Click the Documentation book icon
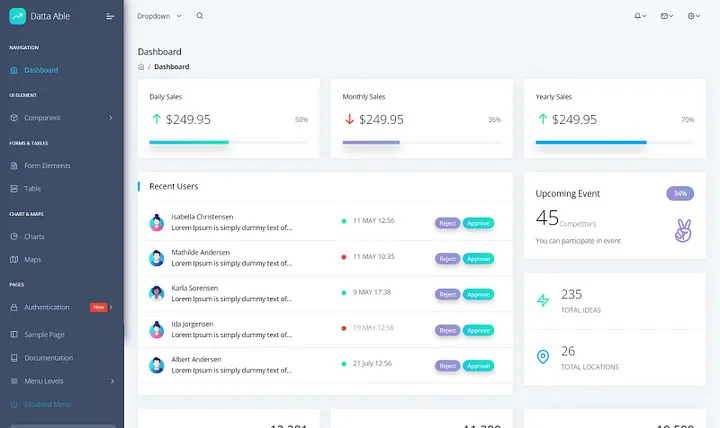Screen dimensions: 720x428 coord(14,358)
